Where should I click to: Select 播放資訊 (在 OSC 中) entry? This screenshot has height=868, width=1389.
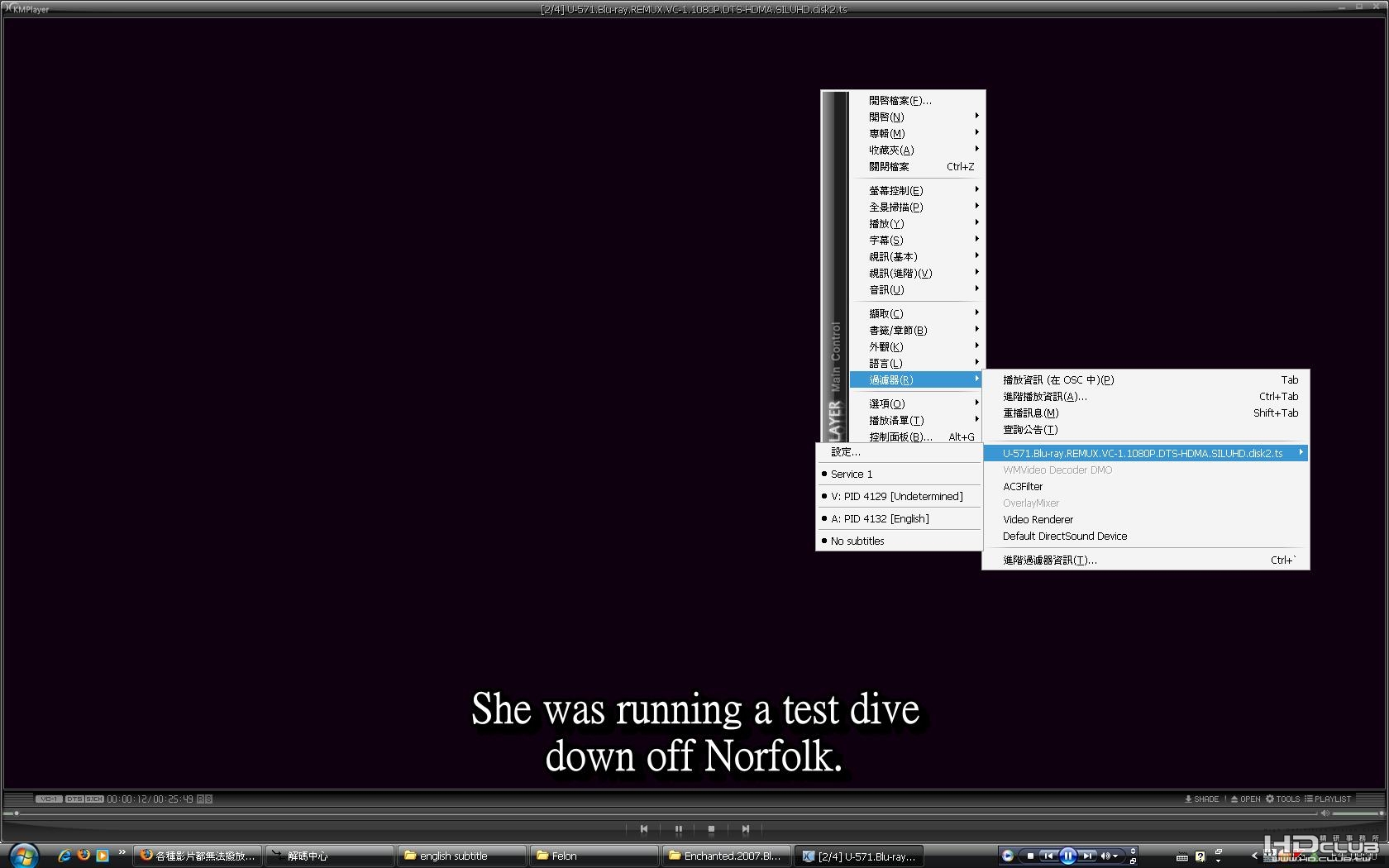click(1146, 379)
